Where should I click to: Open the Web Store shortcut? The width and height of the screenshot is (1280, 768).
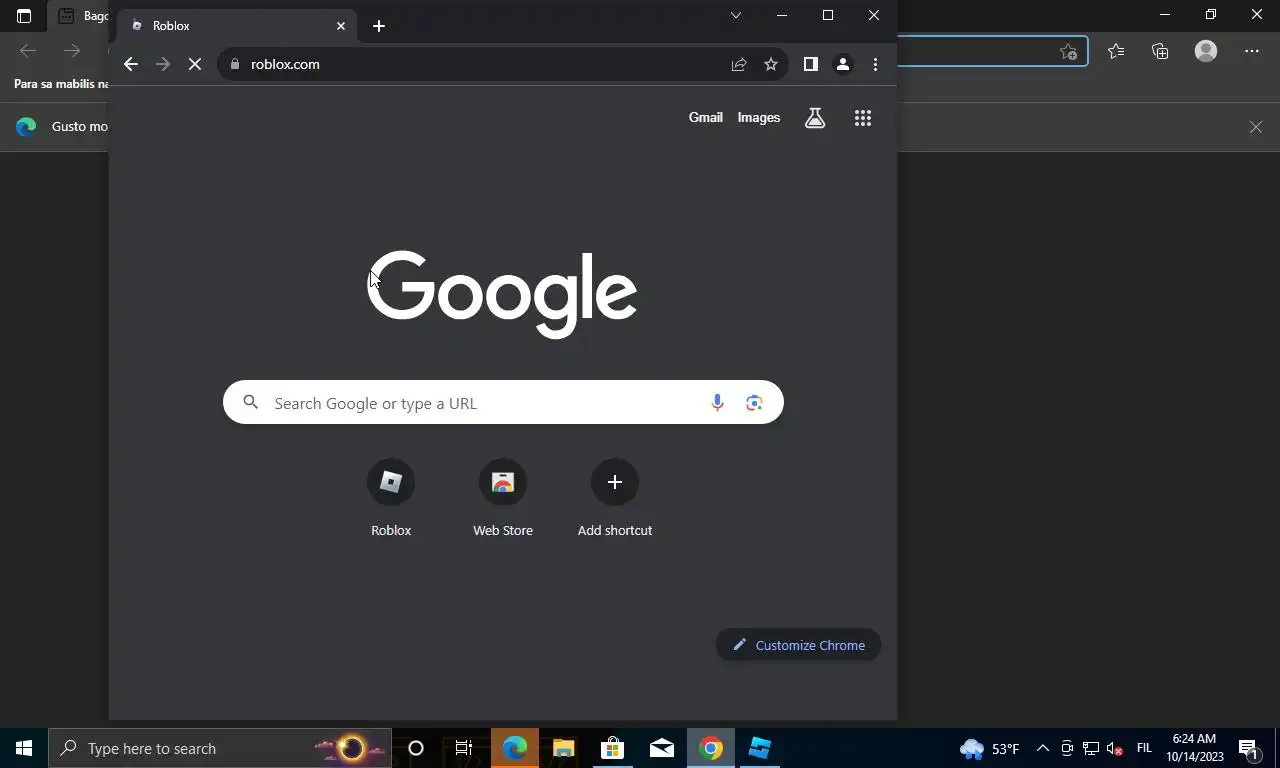503,499
